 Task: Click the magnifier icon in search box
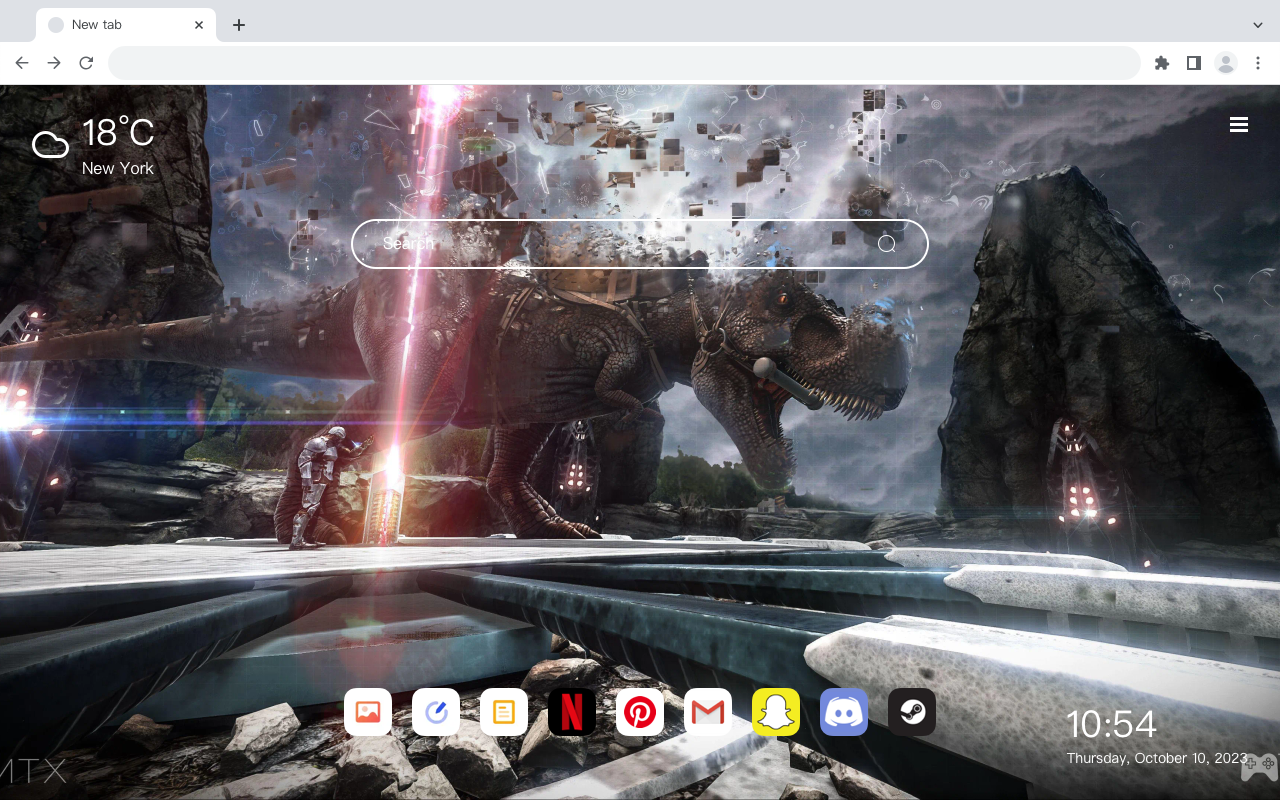tap(887, 244)
